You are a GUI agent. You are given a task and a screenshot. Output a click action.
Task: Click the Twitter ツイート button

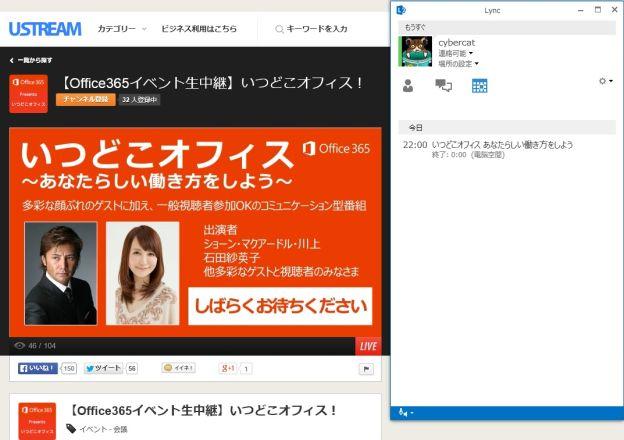(103, 368)
